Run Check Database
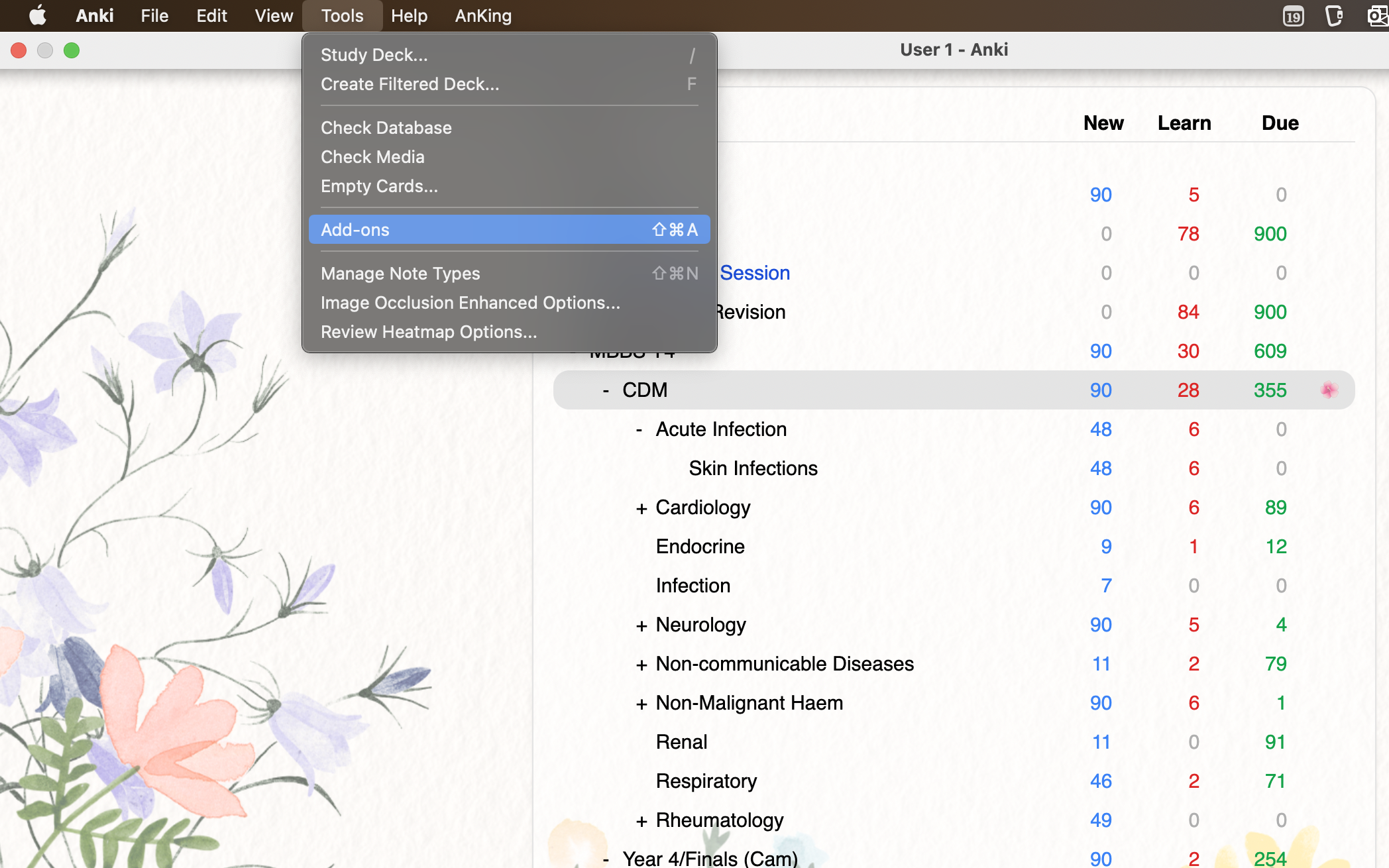 (x=509, y=128)
